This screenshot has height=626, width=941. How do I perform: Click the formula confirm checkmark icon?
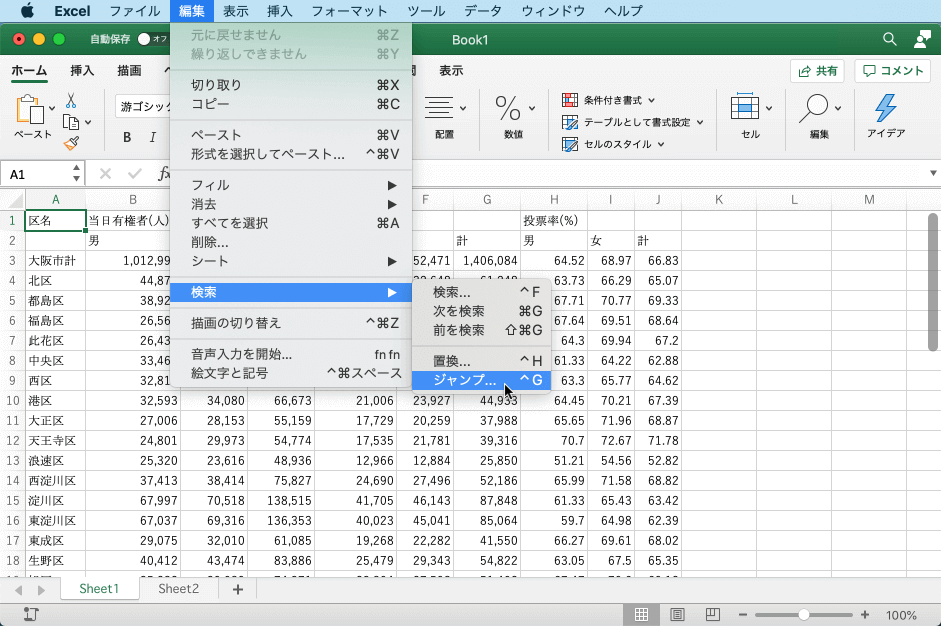[x=134, y=174]
